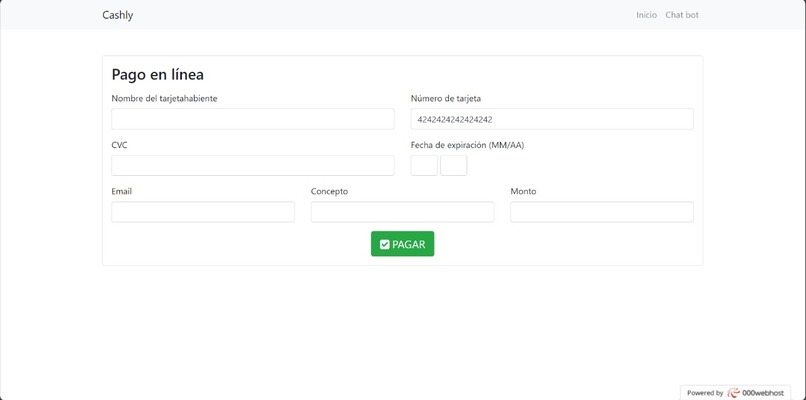Select the Número de tarjeta field
This screenshot has height=400, width=806.
[552, 119]
